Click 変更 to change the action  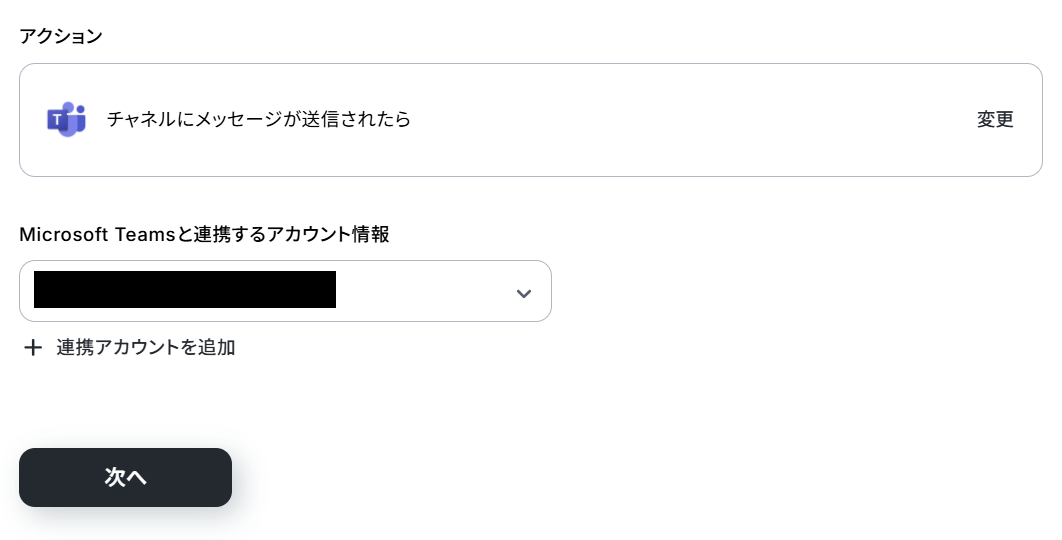(995, 119)
